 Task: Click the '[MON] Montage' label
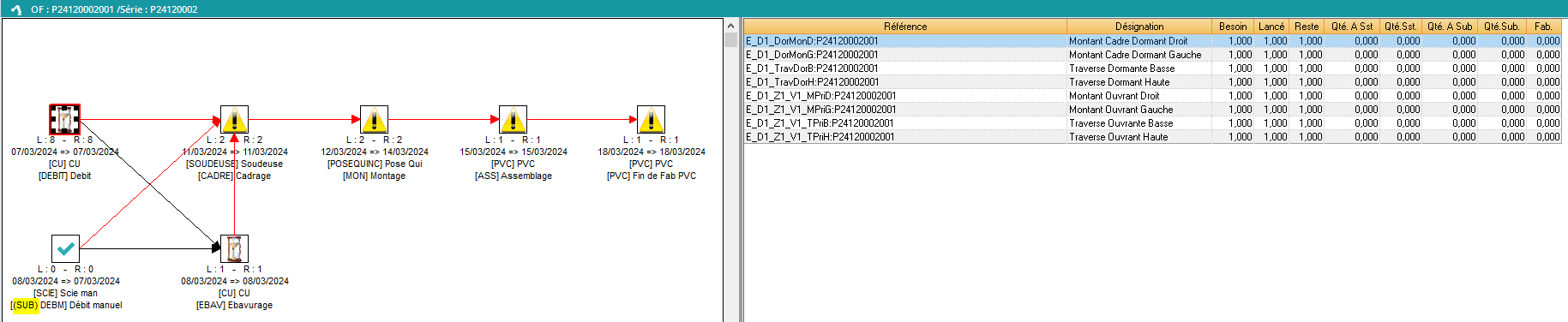[x=374, y=176]
